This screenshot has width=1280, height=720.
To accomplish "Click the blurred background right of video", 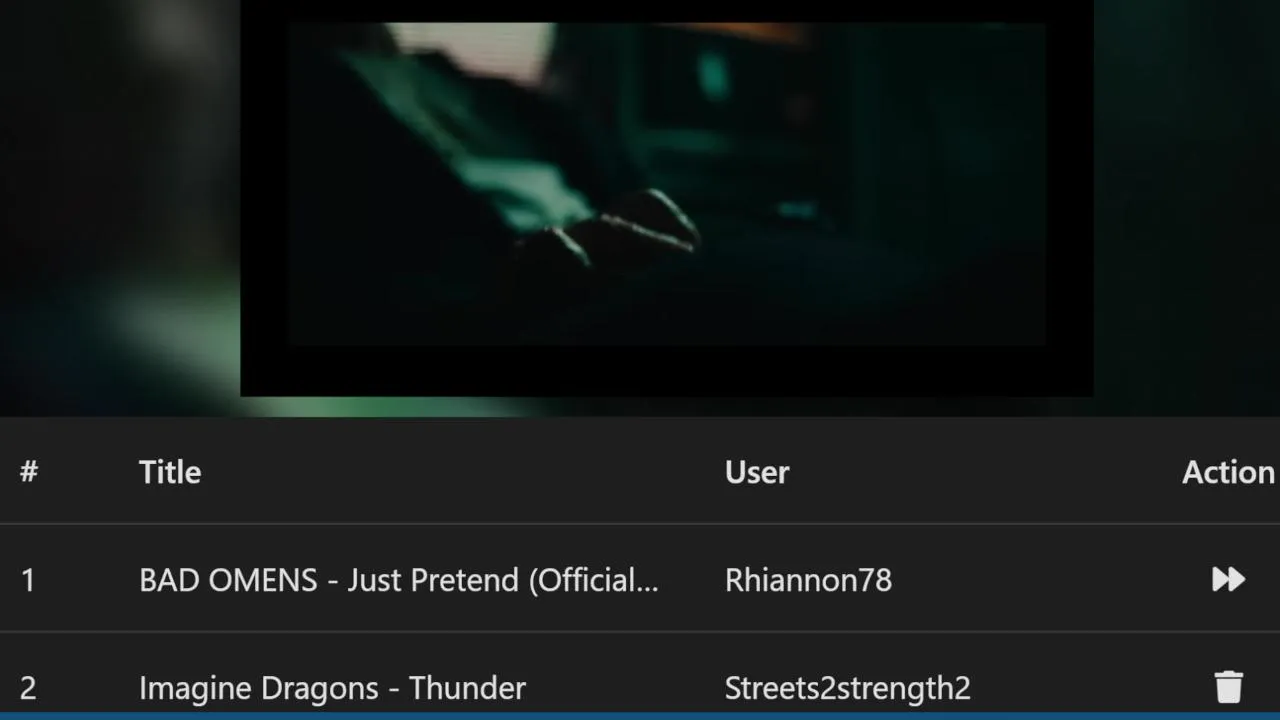I will pos(1186,200).
